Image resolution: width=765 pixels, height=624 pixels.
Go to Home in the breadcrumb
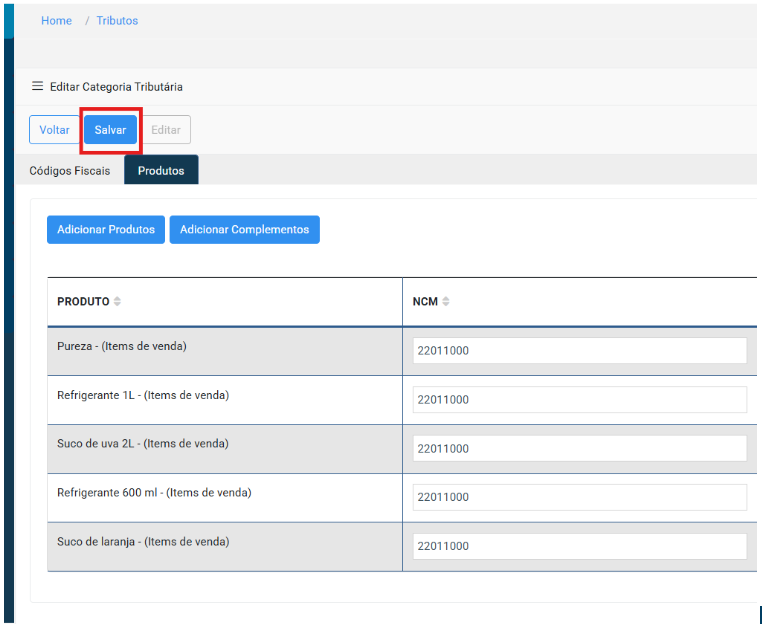point(56,21)
